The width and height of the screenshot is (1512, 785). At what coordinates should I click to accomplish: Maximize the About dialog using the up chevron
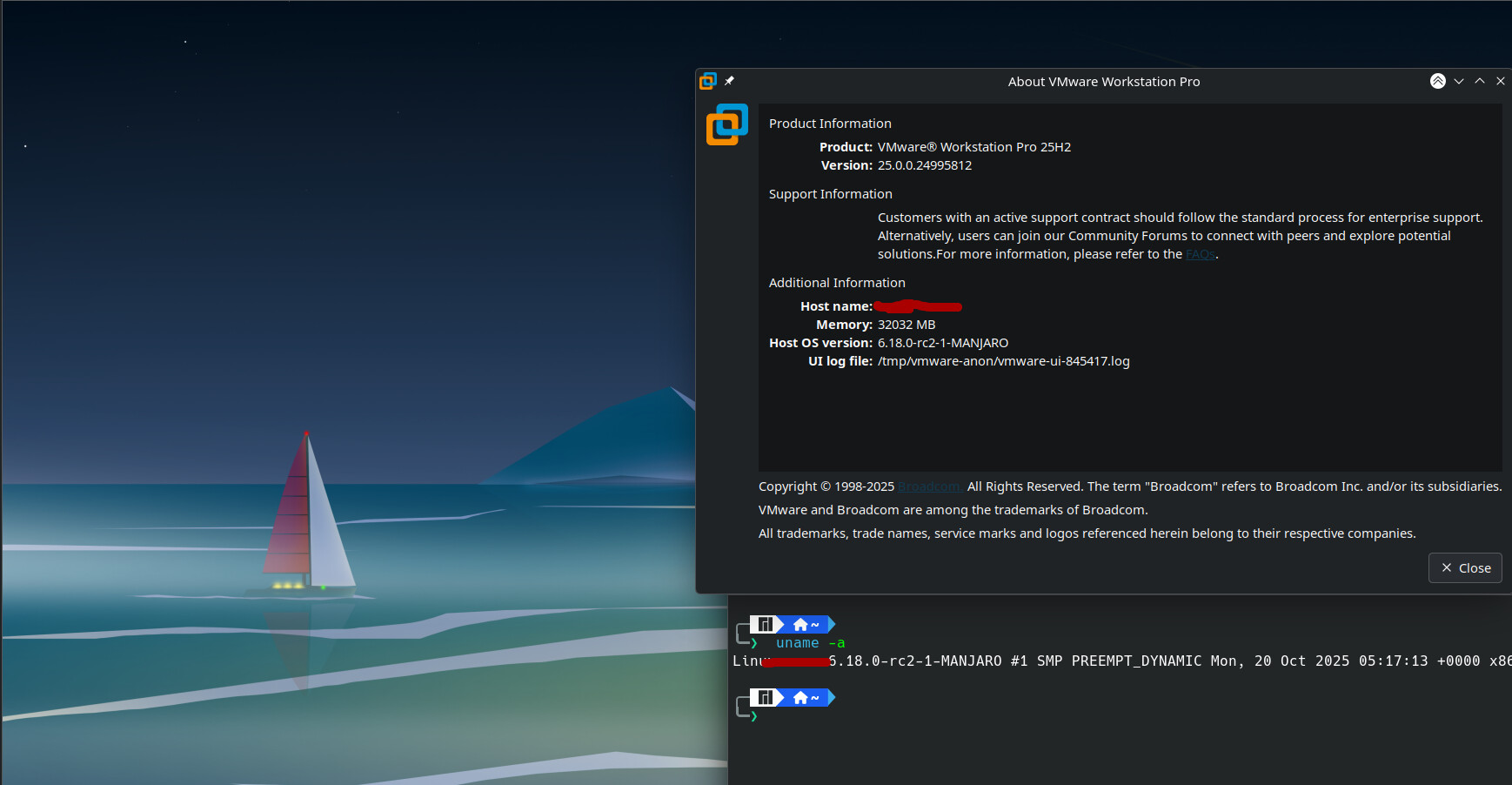1480,81
